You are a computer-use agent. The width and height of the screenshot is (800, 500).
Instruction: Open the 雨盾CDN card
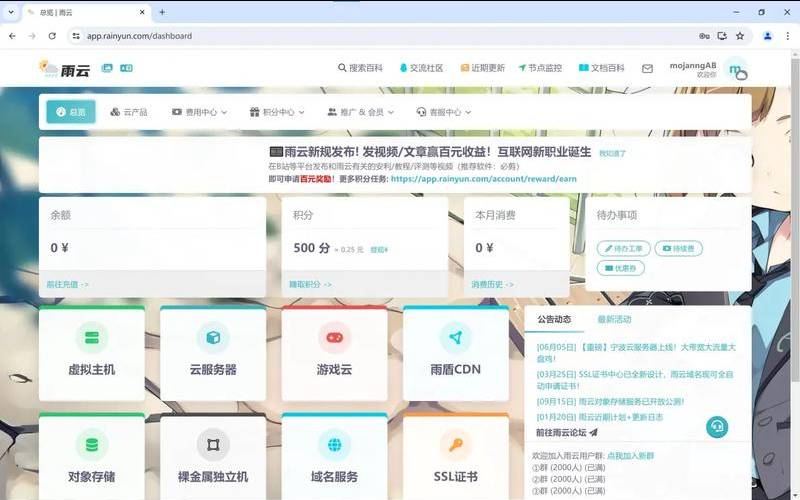[x=456, y=353]
